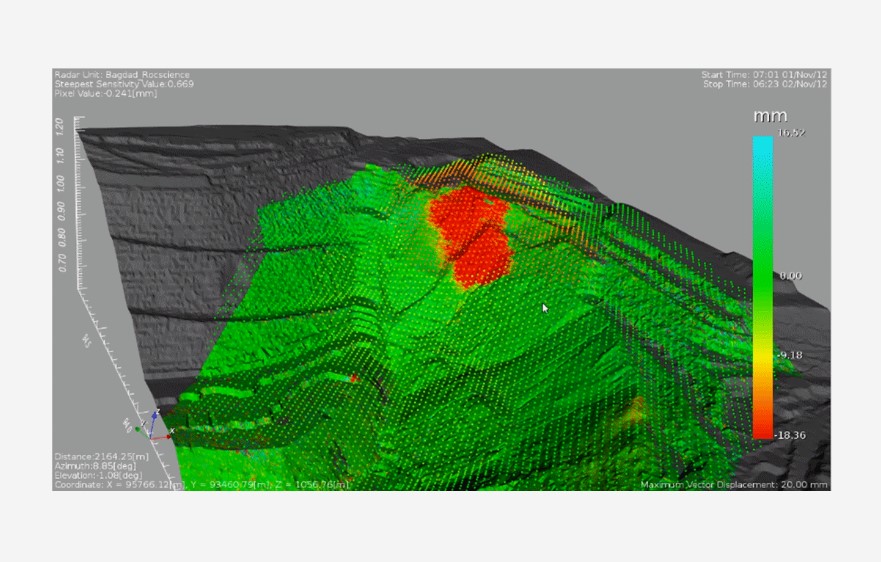
Task: Click the 'Pixel Value:-0.241[mm]' readout
Action: pos(106,93)
